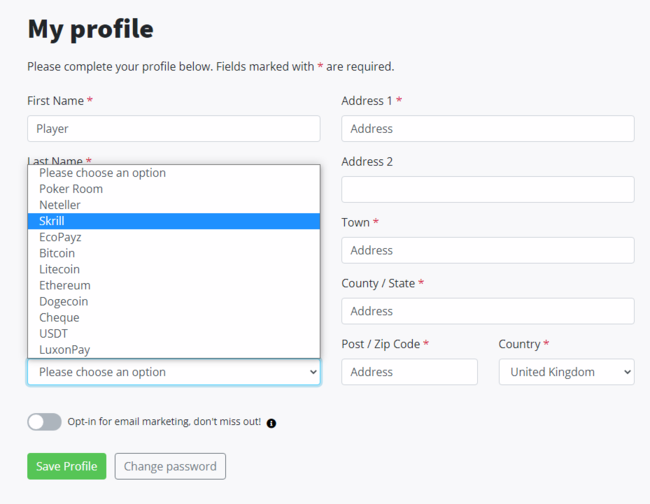Image resolution: width=650 pixels, height=504 pixels.
Task: Select Litecoin from the list
Action: point(174,269)
